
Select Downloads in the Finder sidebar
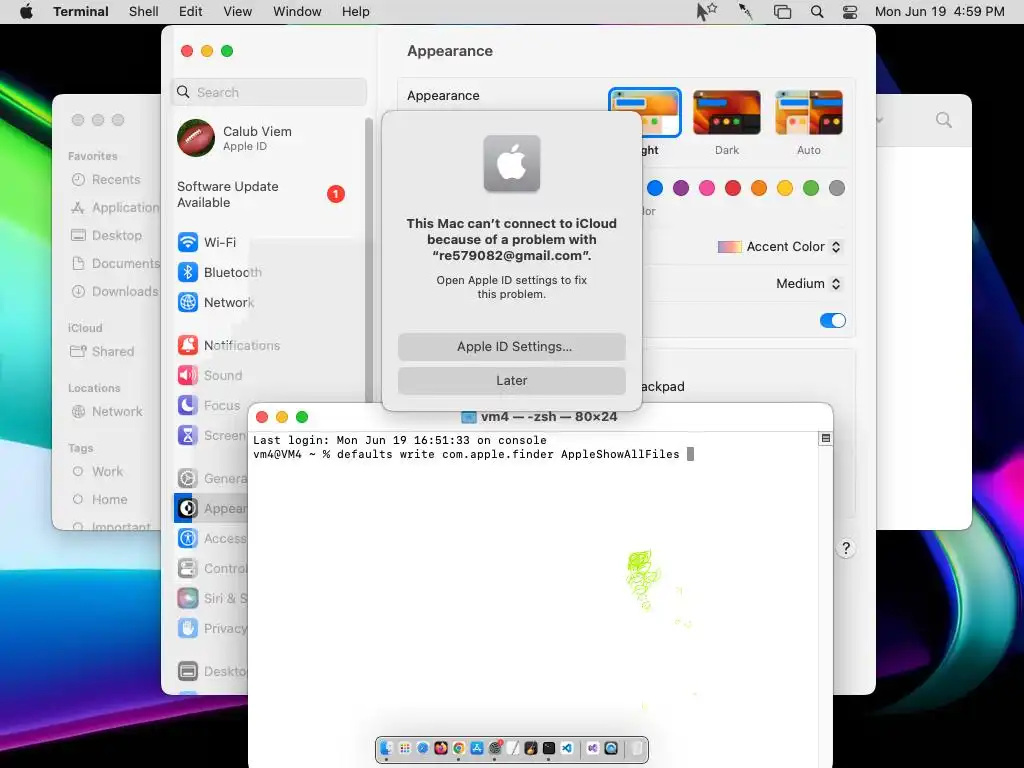(x=115, y=291)
